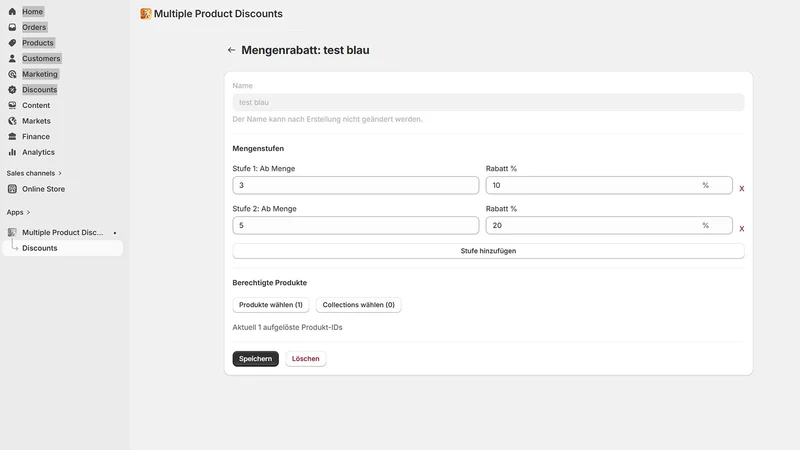Image resolution: width=800 pixels, height=450 pixels.
Task: Open the Orders menu item
Action: [34, 27]
